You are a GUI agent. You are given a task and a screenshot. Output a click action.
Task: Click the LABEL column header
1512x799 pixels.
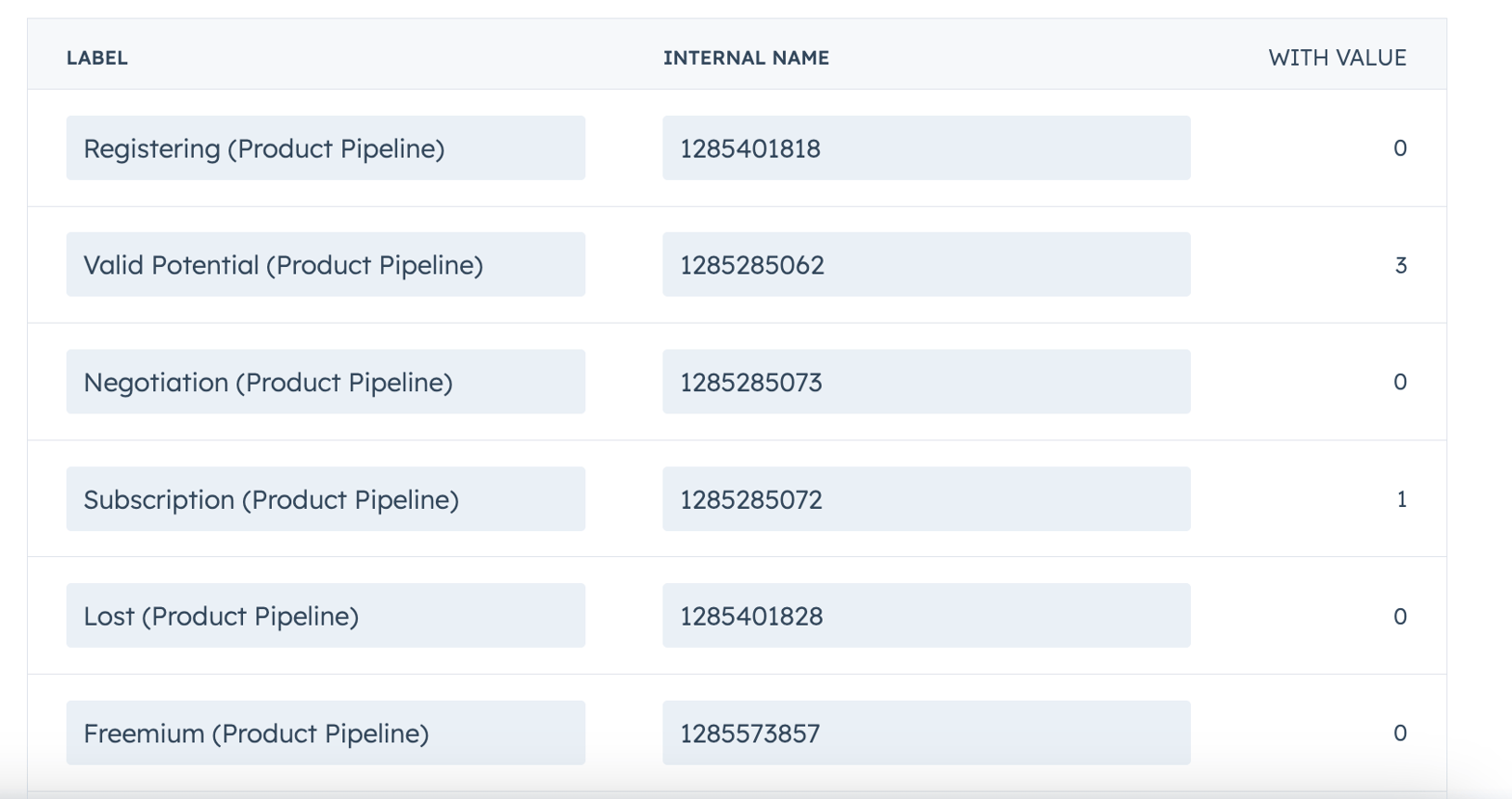97,58
